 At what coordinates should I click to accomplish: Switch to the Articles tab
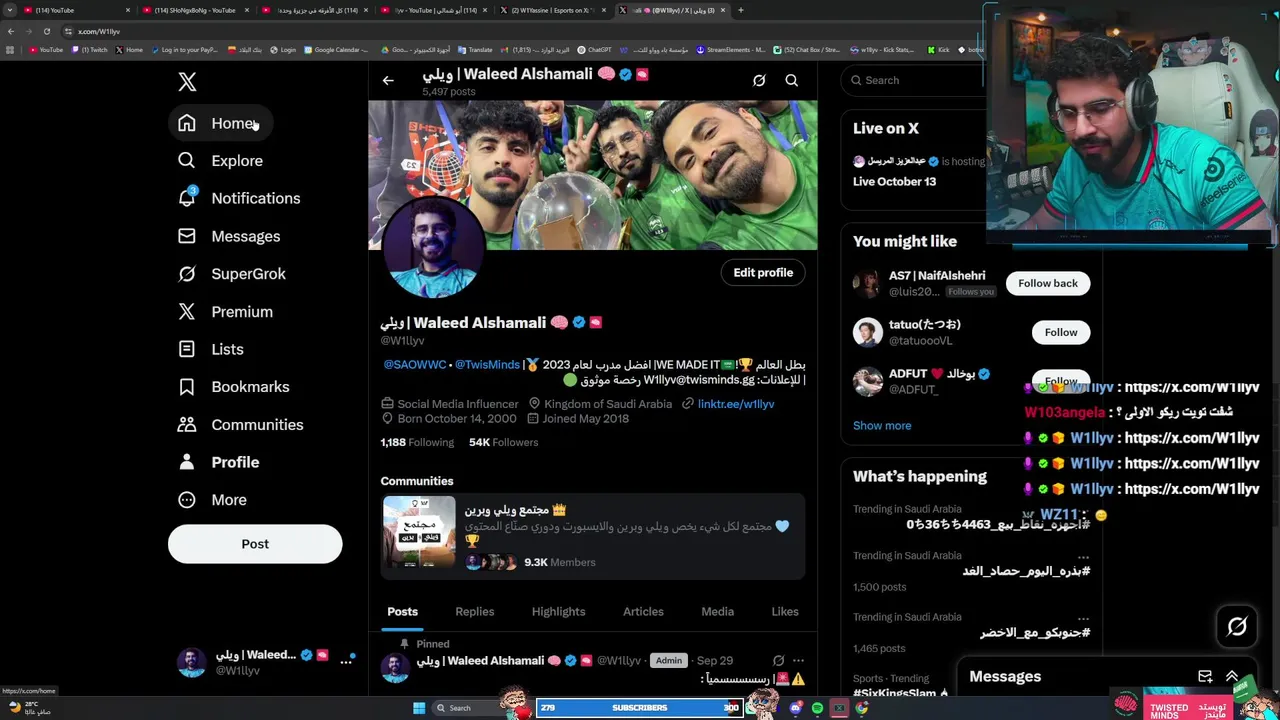643,612
